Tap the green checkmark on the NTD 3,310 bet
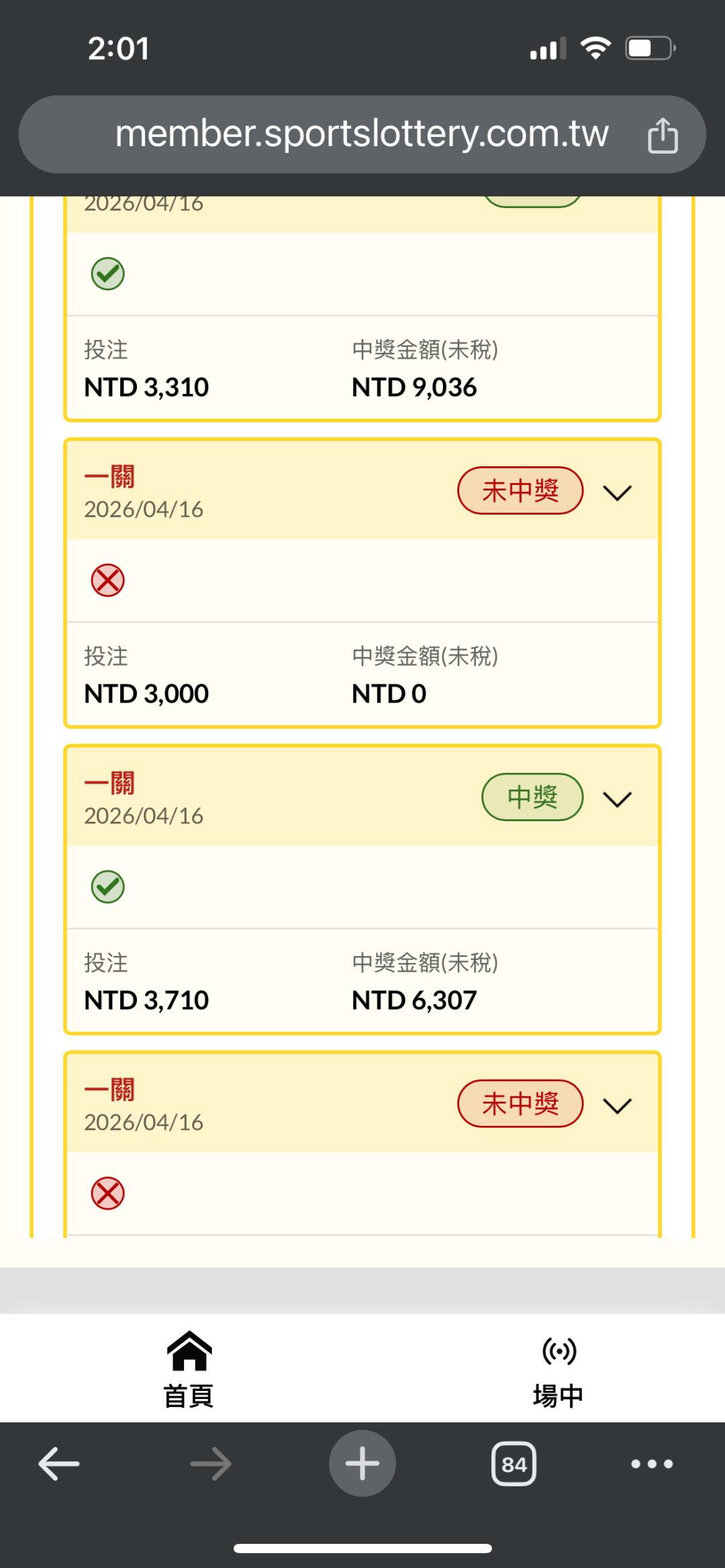725x1568 pixels. coord(107,274)
